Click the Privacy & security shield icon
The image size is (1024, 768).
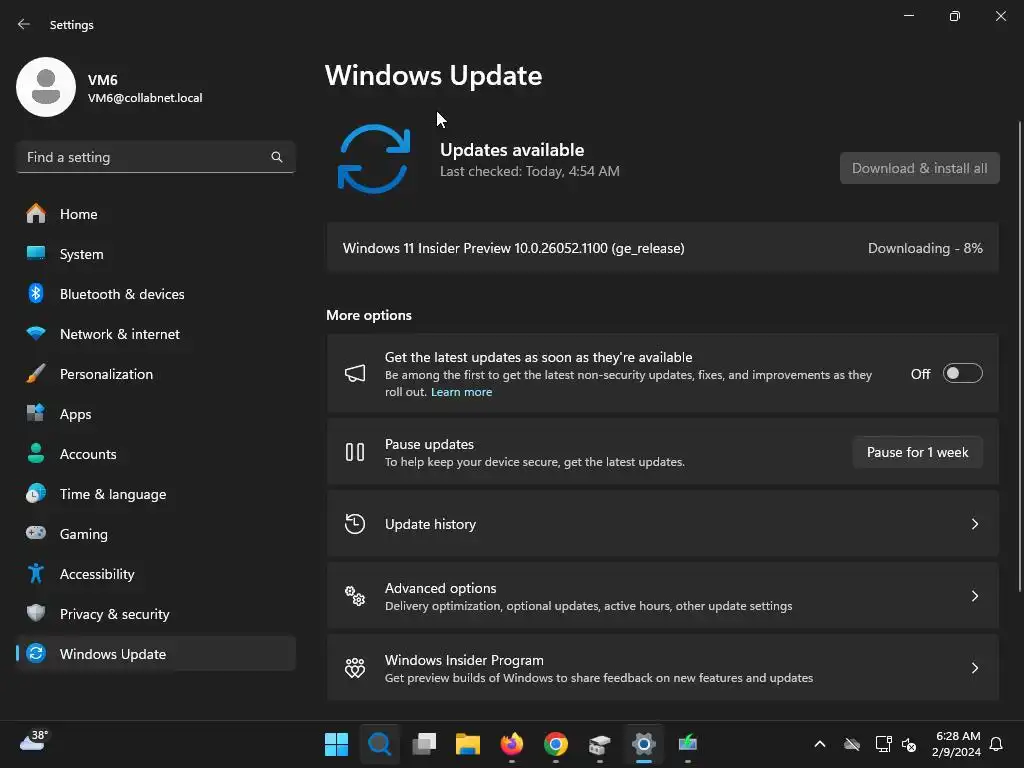coord(36,613)
